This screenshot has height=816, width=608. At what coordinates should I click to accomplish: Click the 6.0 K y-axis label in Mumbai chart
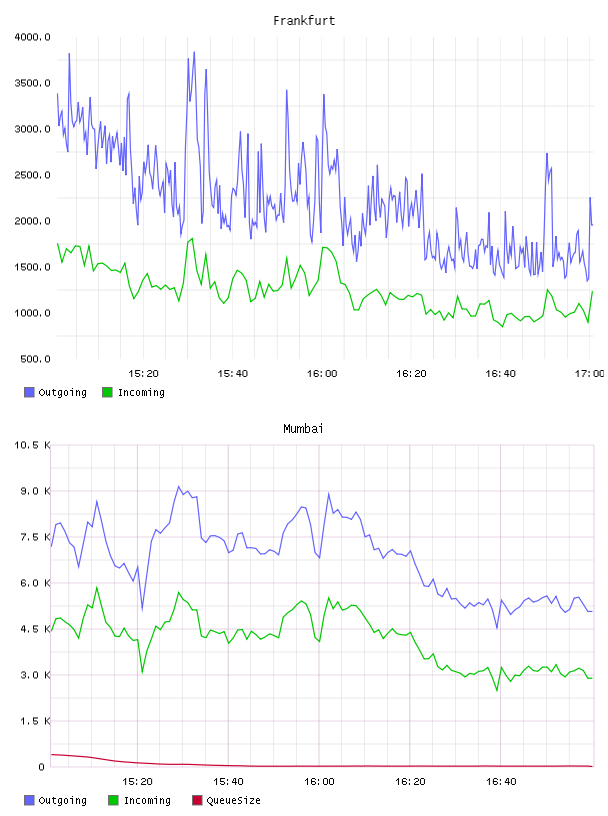(x=35, y=583)
